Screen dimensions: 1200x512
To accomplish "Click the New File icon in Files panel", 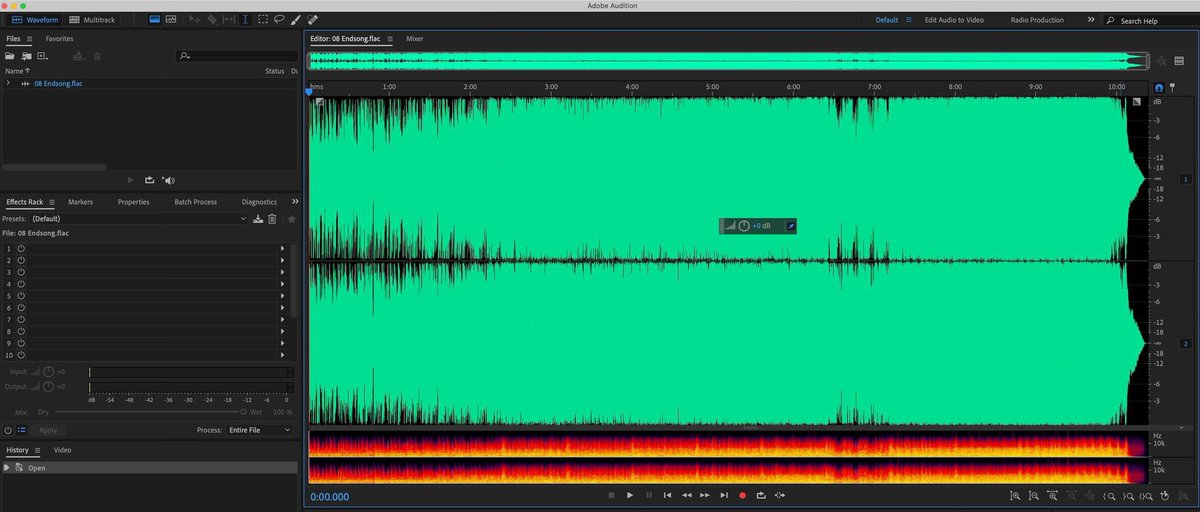I will (42, 56).
